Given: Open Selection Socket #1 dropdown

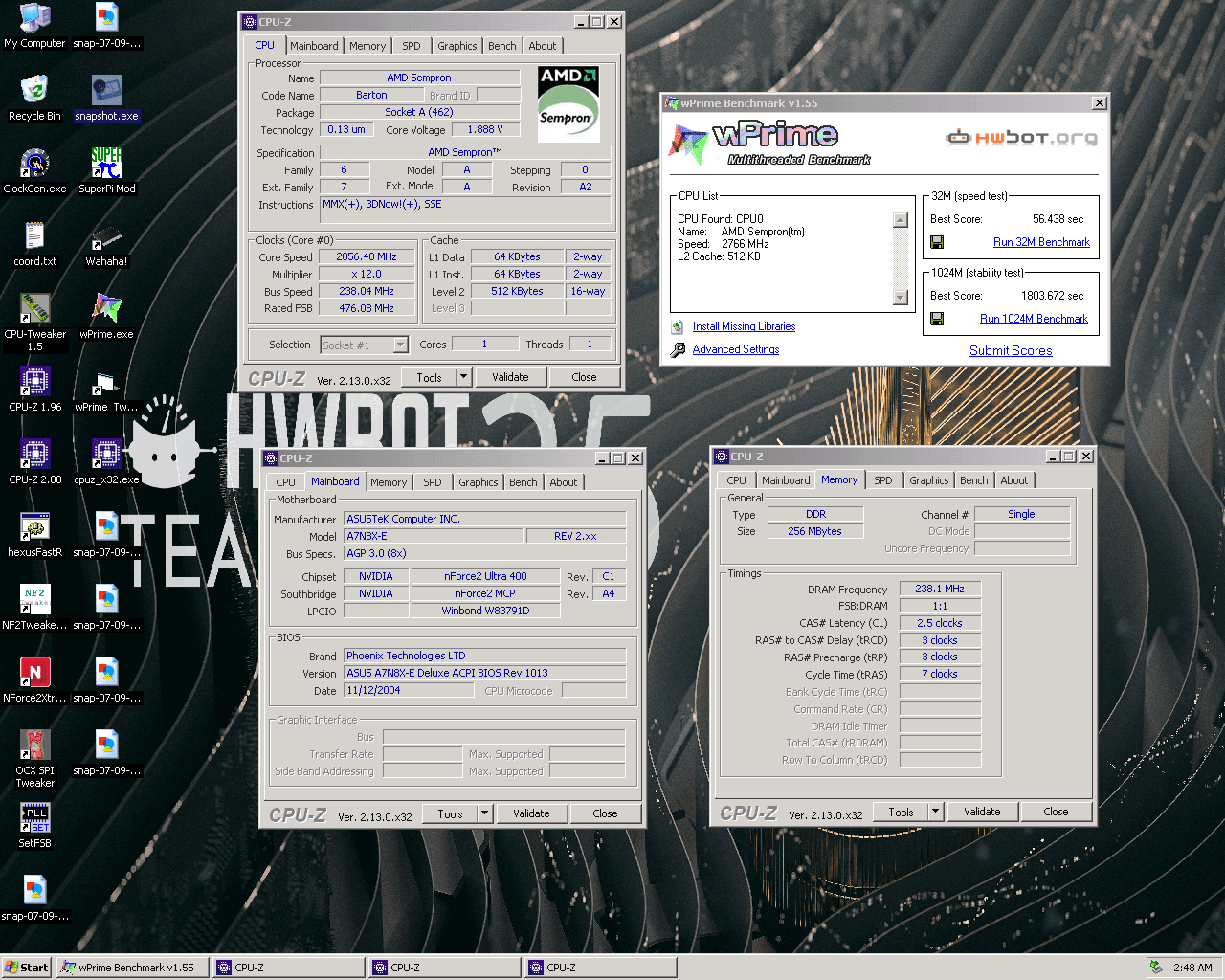Looking at the screenshot, I should pos(401,345).
